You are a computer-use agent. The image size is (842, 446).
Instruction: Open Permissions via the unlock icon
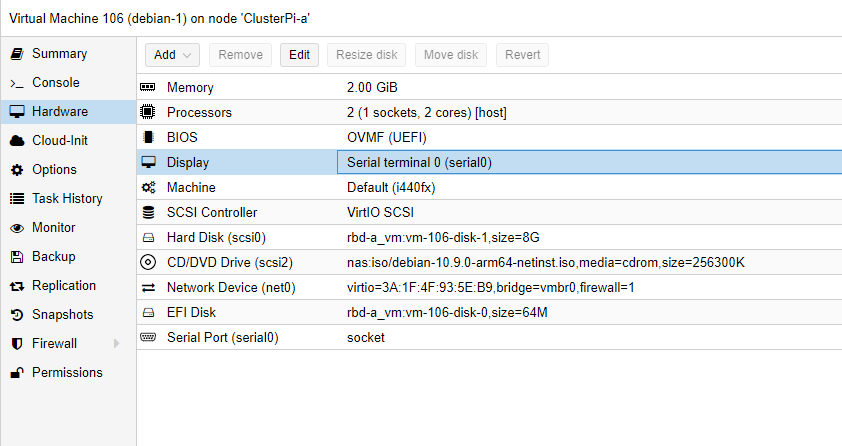point(17,372)
